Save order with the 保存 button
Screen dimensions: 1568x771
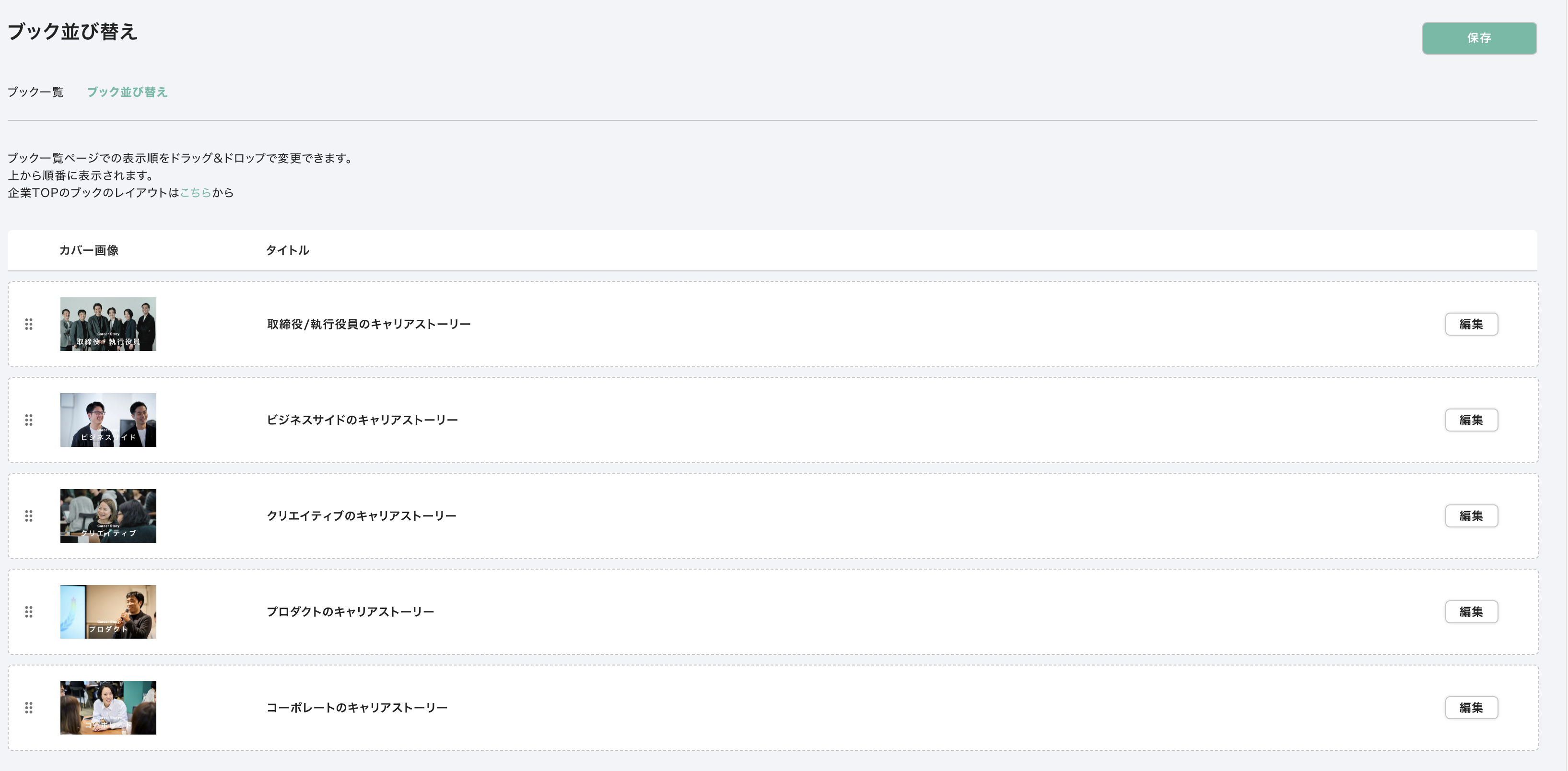[x=1479, y=38]
